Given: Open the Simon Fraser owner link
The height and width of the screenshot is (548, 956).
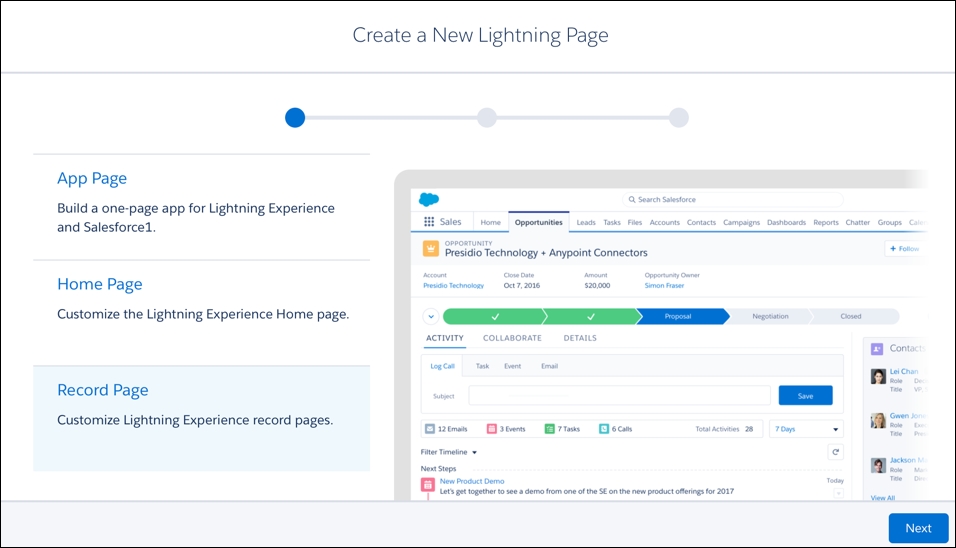Looking at the screenshot, I should (x=664, y=285).
